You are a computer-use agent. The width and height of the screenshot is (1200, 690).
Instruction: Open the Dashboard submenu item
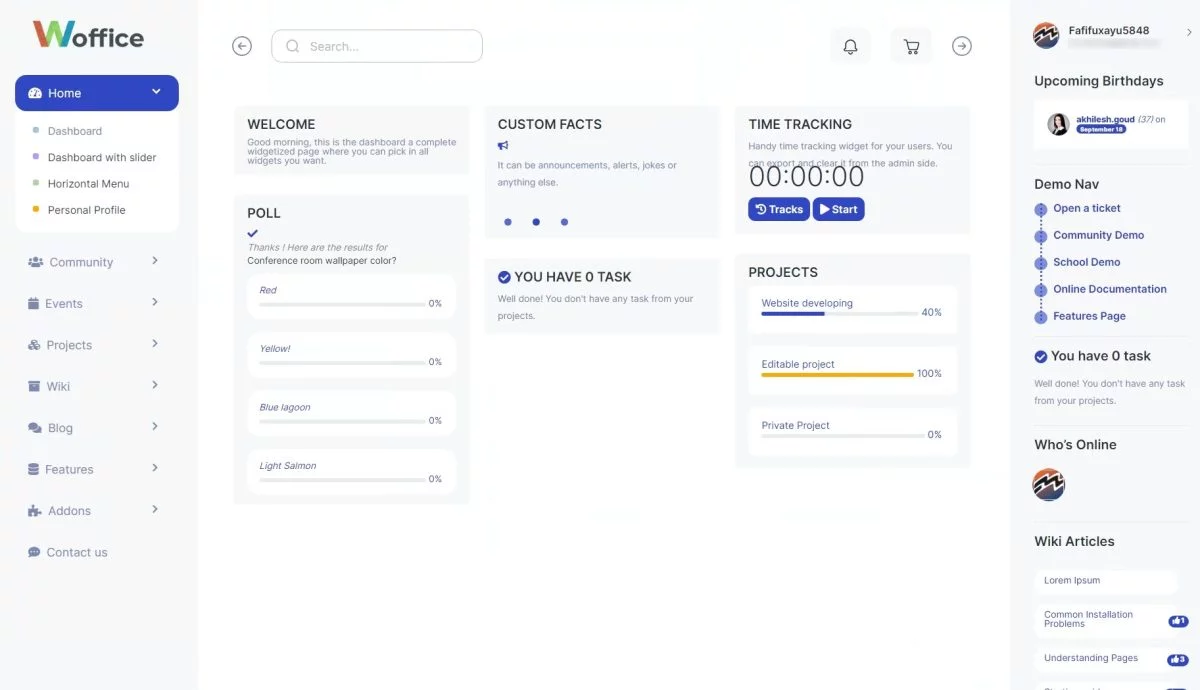[75, 130]
